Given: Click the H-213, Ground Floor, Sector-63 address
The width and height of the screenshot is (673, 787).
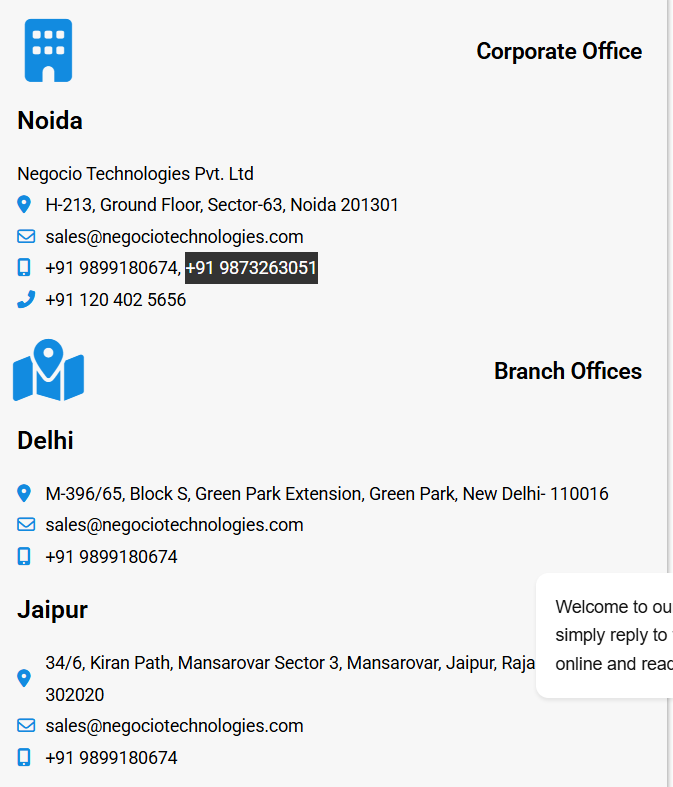Looking at the screenshot, I should point(222,205).
